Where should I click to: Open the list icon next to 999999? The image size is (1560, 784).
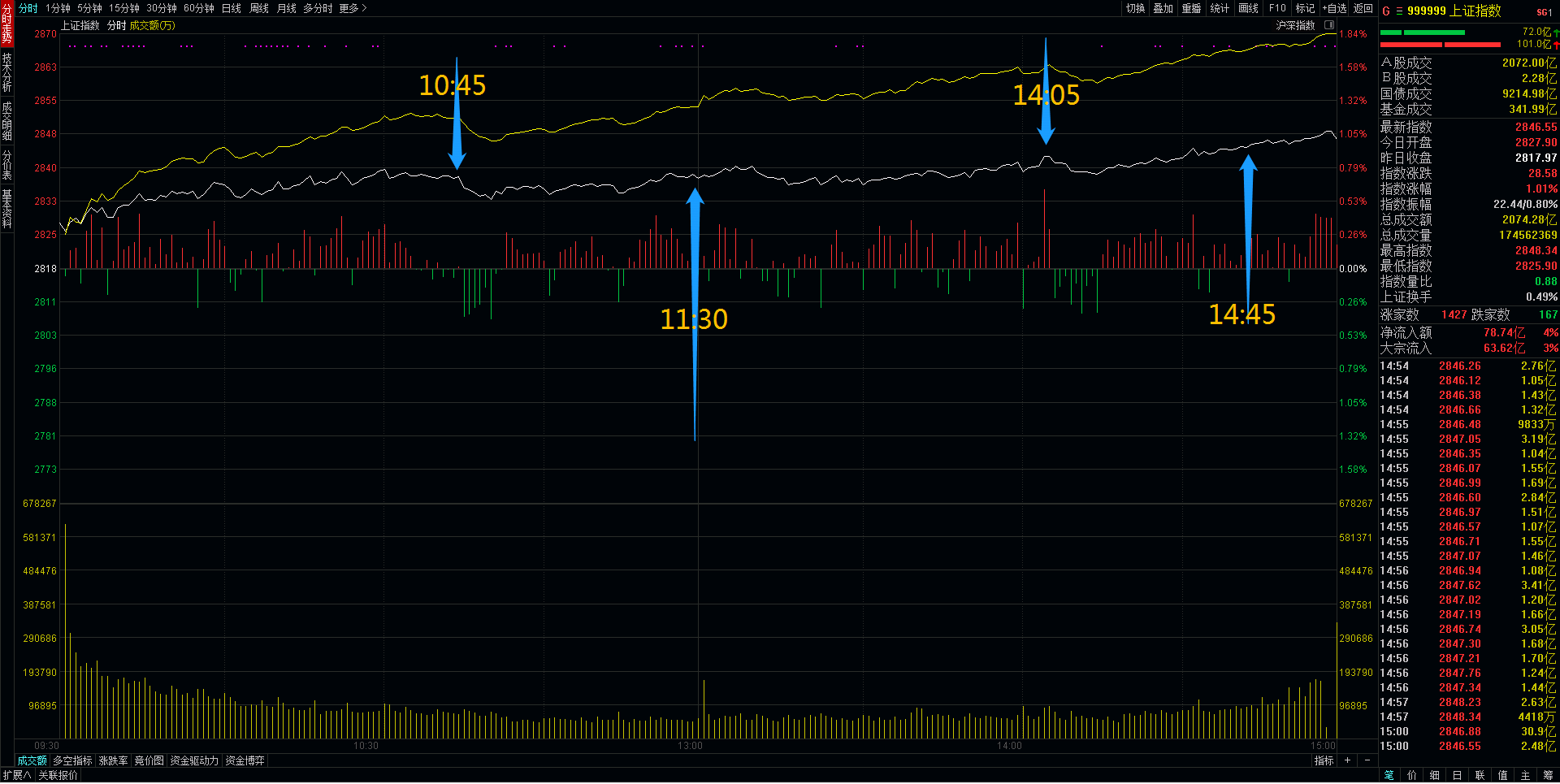point(1399,11)
